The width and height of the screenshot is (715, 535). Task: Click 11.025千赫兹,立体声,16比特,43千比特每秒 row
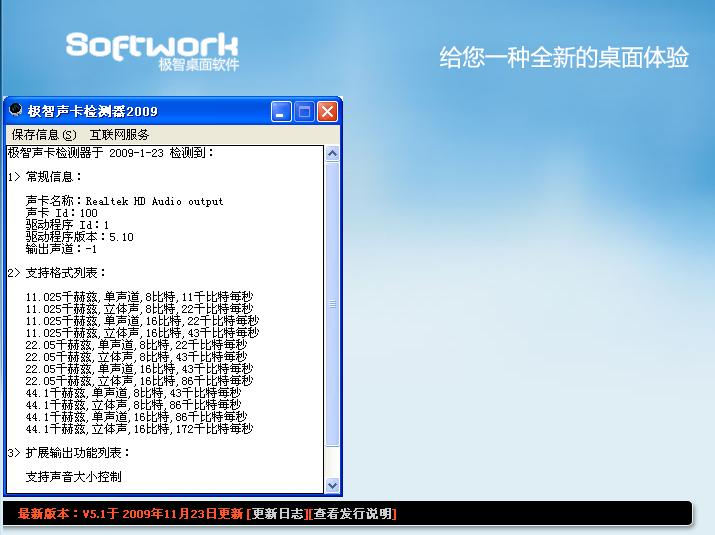pyautogui.click(x=142, y=333)
